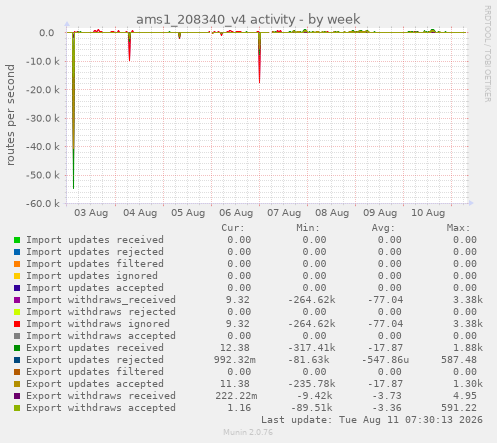The height and width of the screenshot is (443, 497).
Task: Click the '222.22m' Cur value
Action: 236,396
